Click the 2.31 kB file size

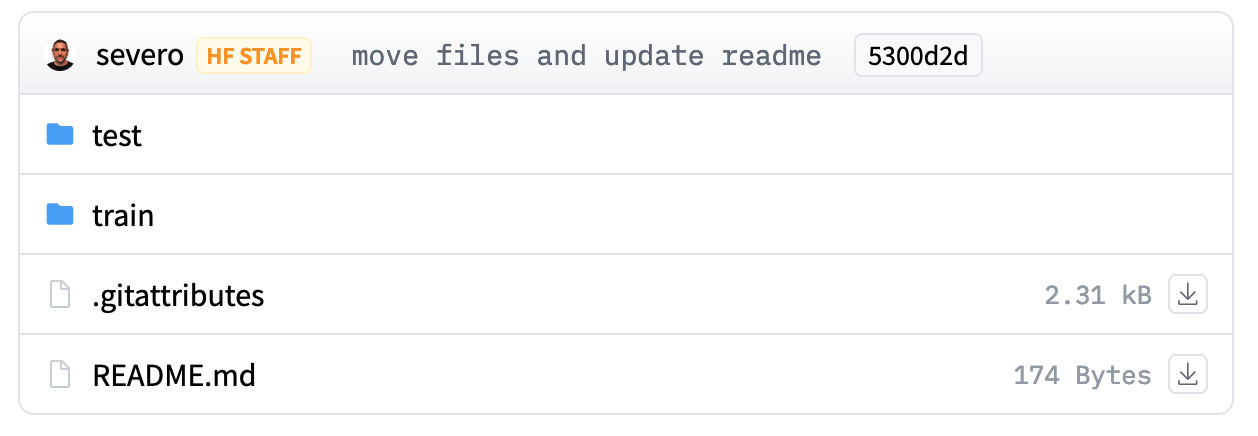(x=1098, y=295)
